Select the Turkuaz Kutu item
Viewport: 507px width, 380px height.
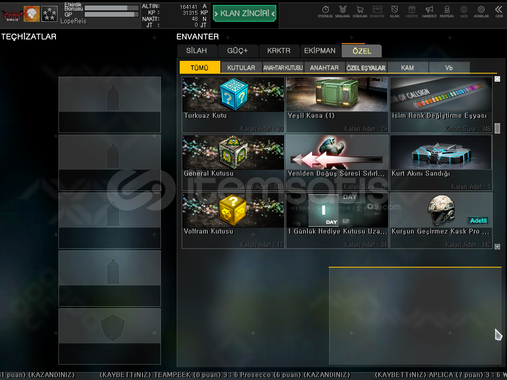point(233,104)
